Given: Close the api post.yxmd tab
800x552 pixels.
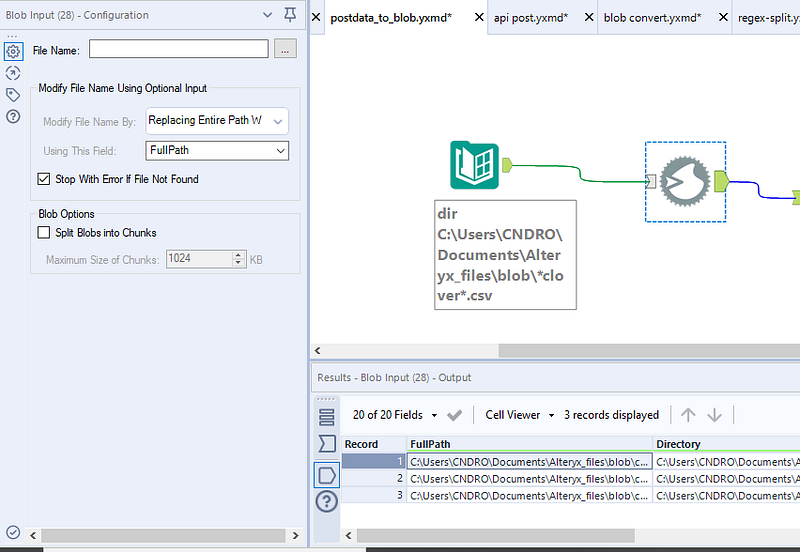Looking at the screenshot, I should (x=589, y=17).
